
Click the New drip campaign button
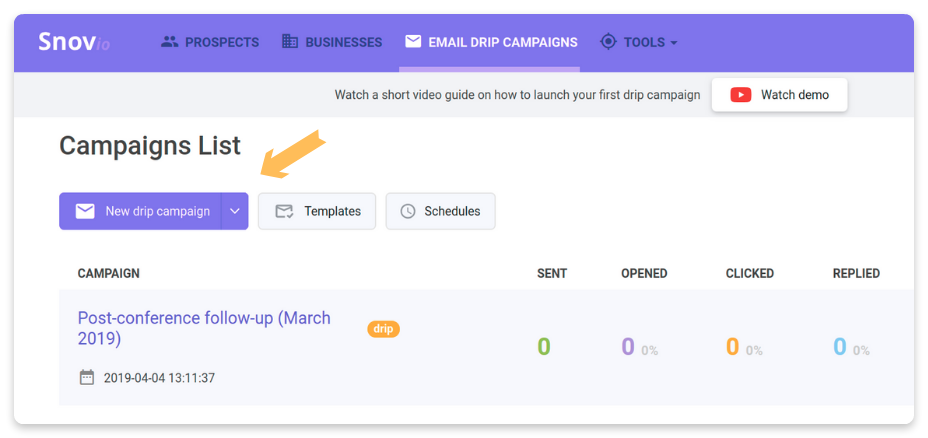pos(140,211)
